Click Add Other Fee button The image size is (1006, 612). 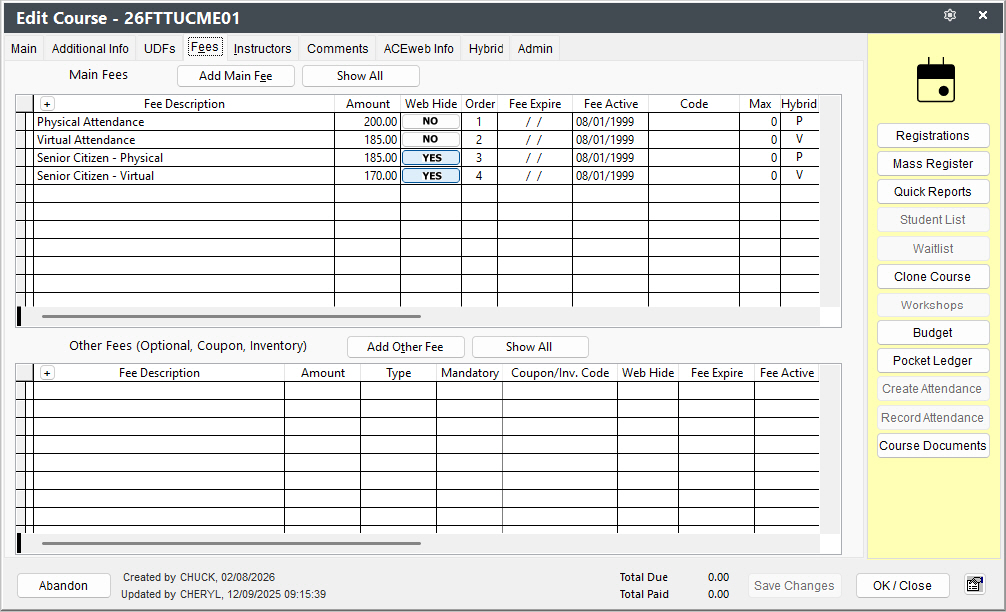[x=405, y=347]
